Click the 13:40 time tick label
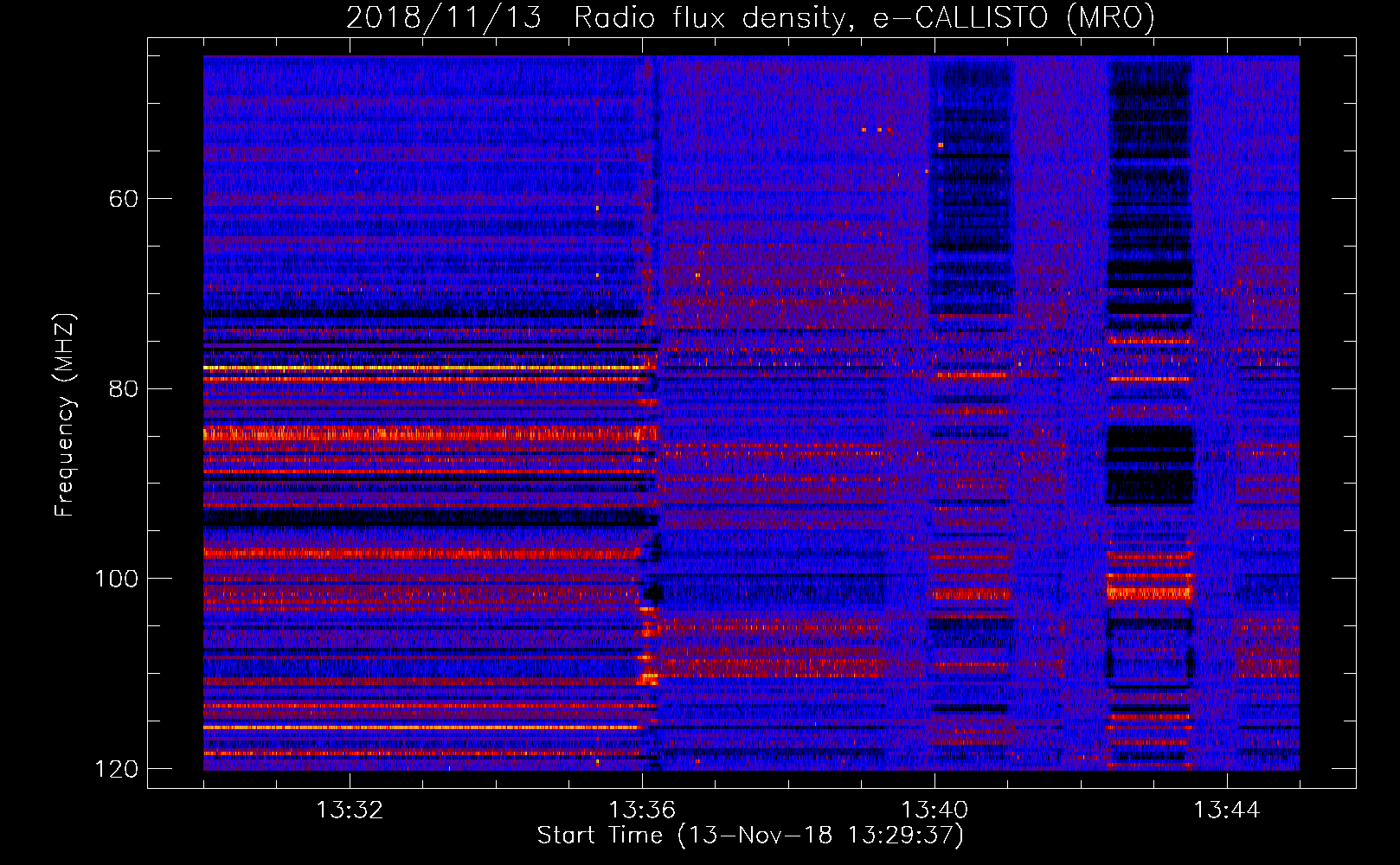The height and width of the screenshot is (865, 1400). [x=934, y=811]
